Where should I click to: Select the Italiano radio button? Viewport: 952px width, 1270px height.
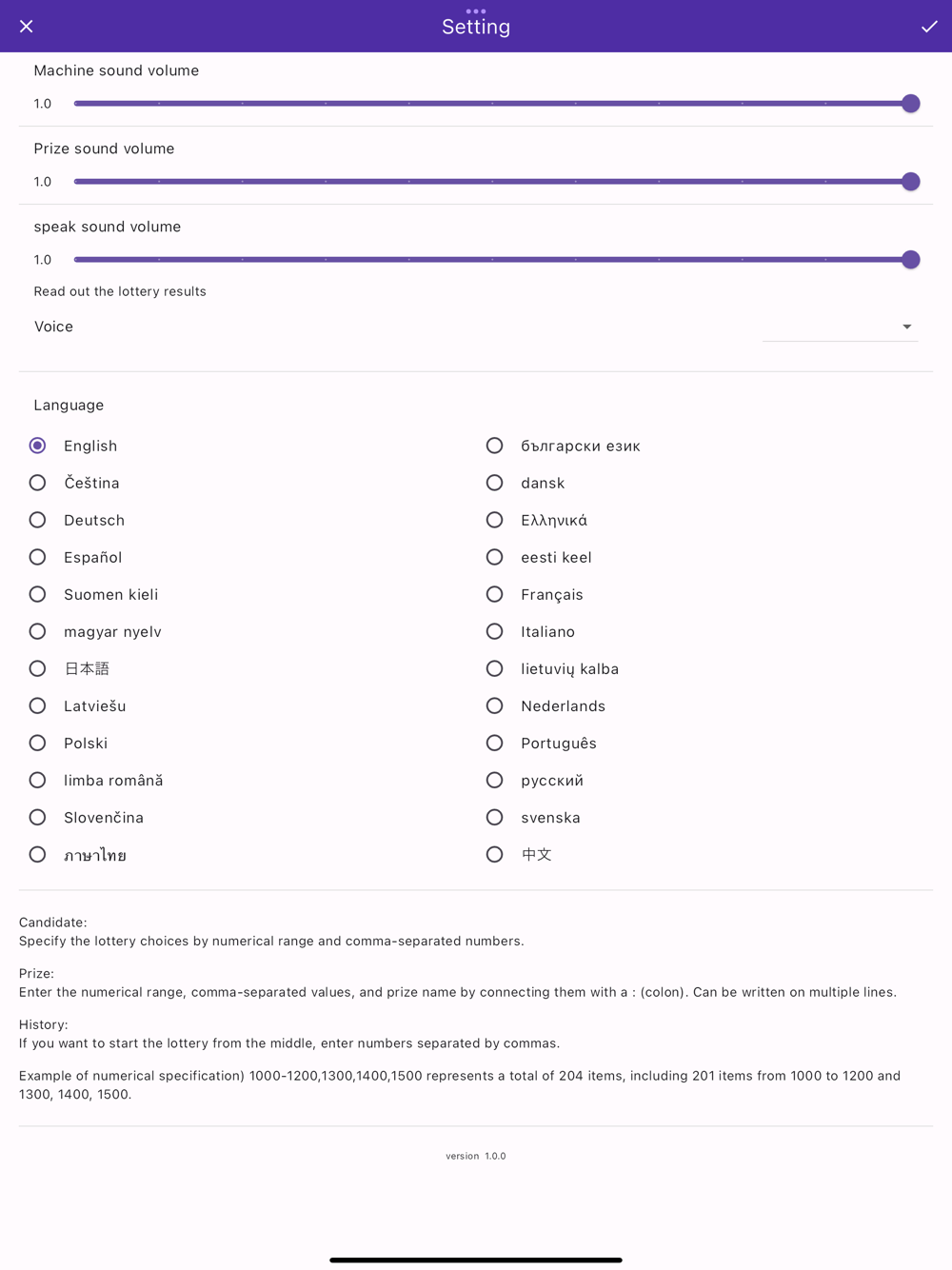[495, 631]
